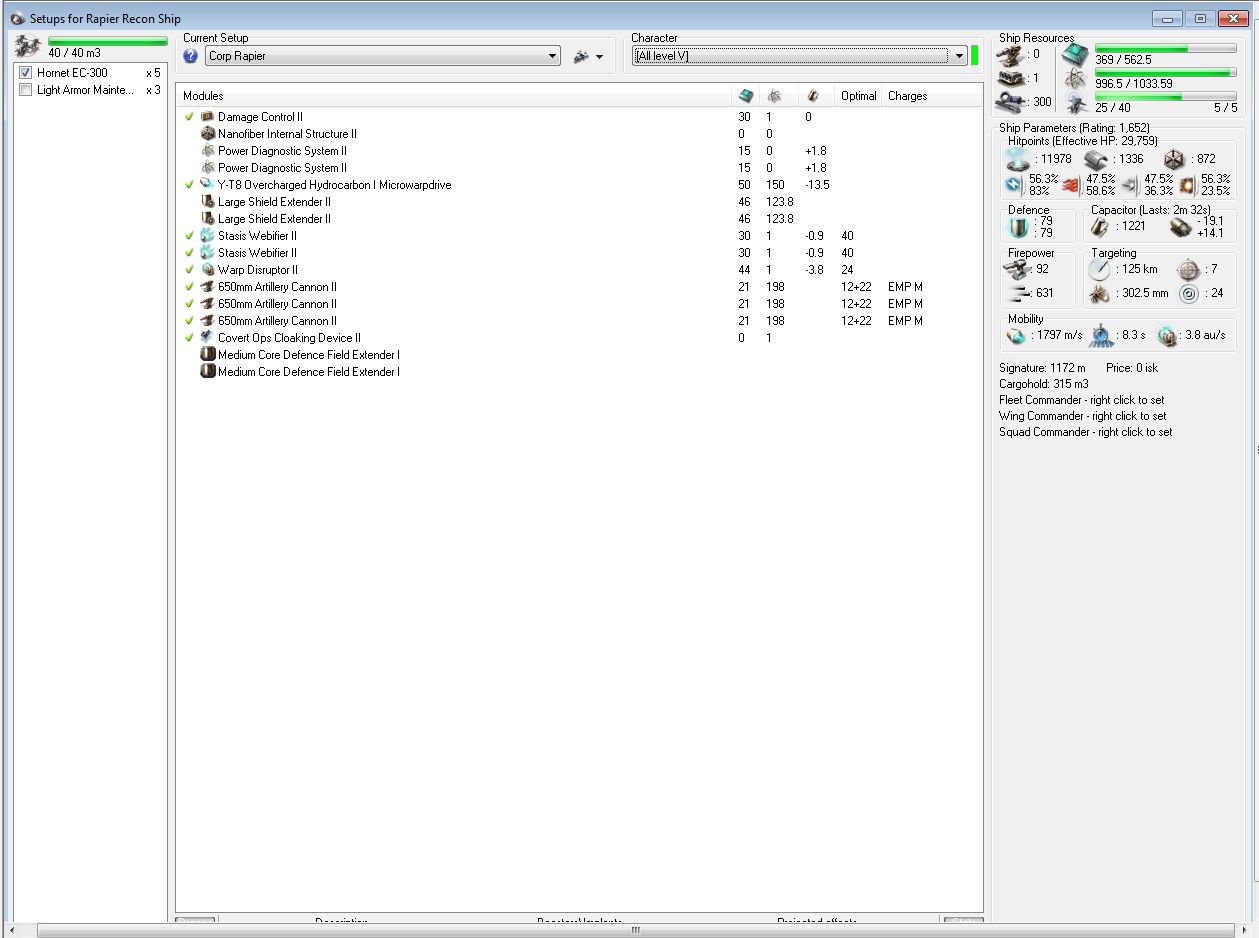This screenshot has height=938, width=1259.
Task: Click the blue help icon beside Current Setup
Action: (x=191, y=57)
